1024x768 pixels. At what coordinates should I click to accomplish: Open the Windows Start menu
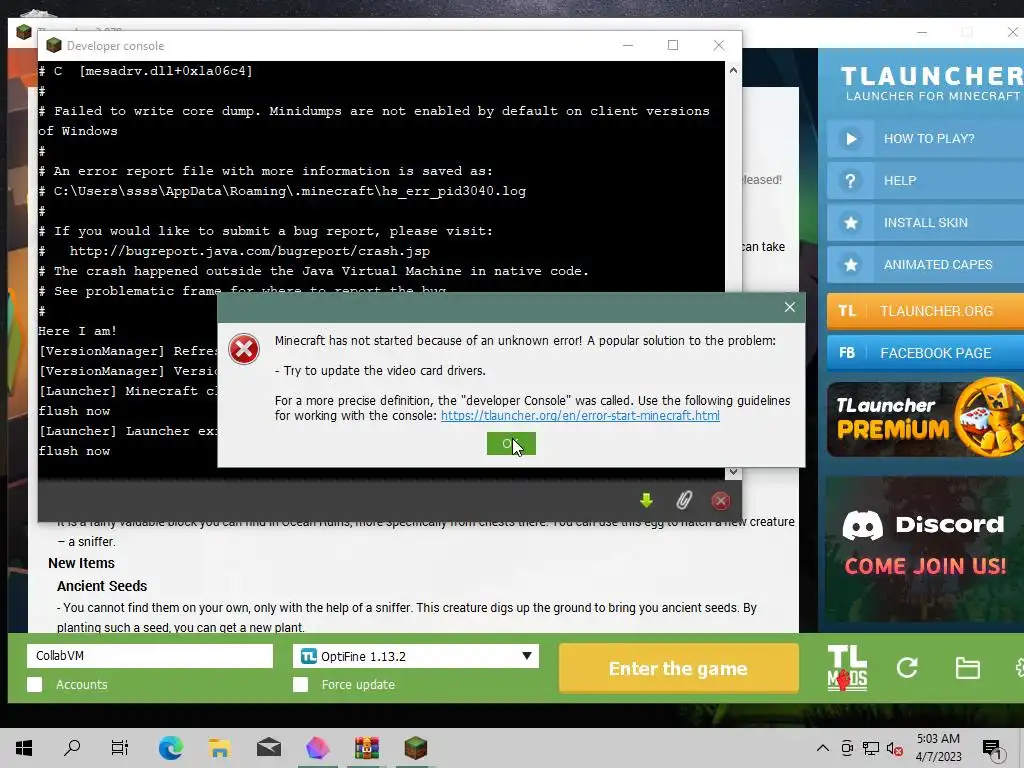point(24,748)
